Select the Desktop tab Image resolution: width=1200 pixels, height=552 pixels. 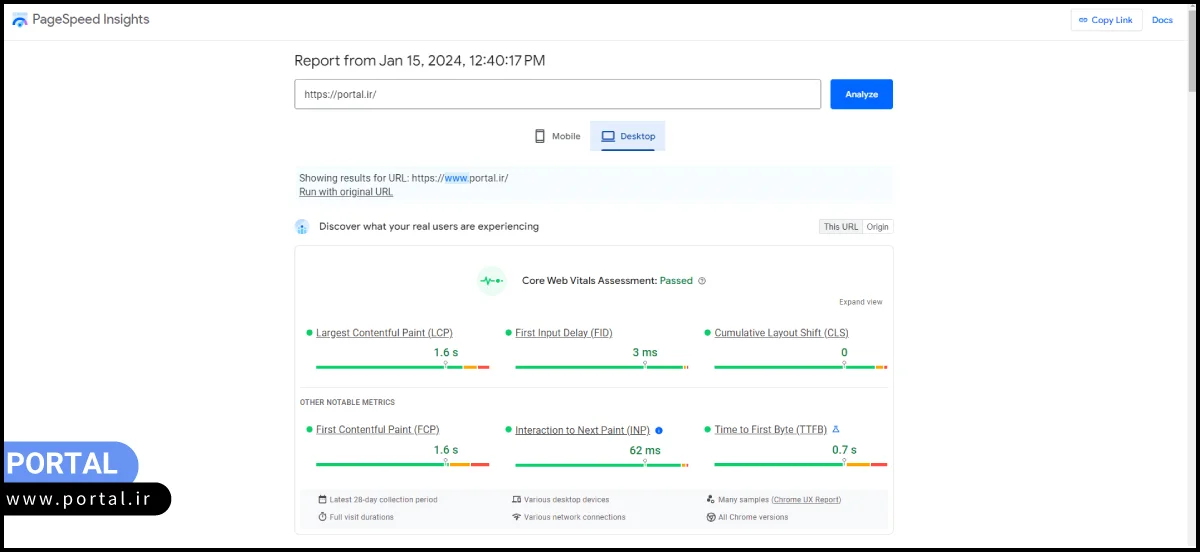pyautogui.click(x=628, y=136)
